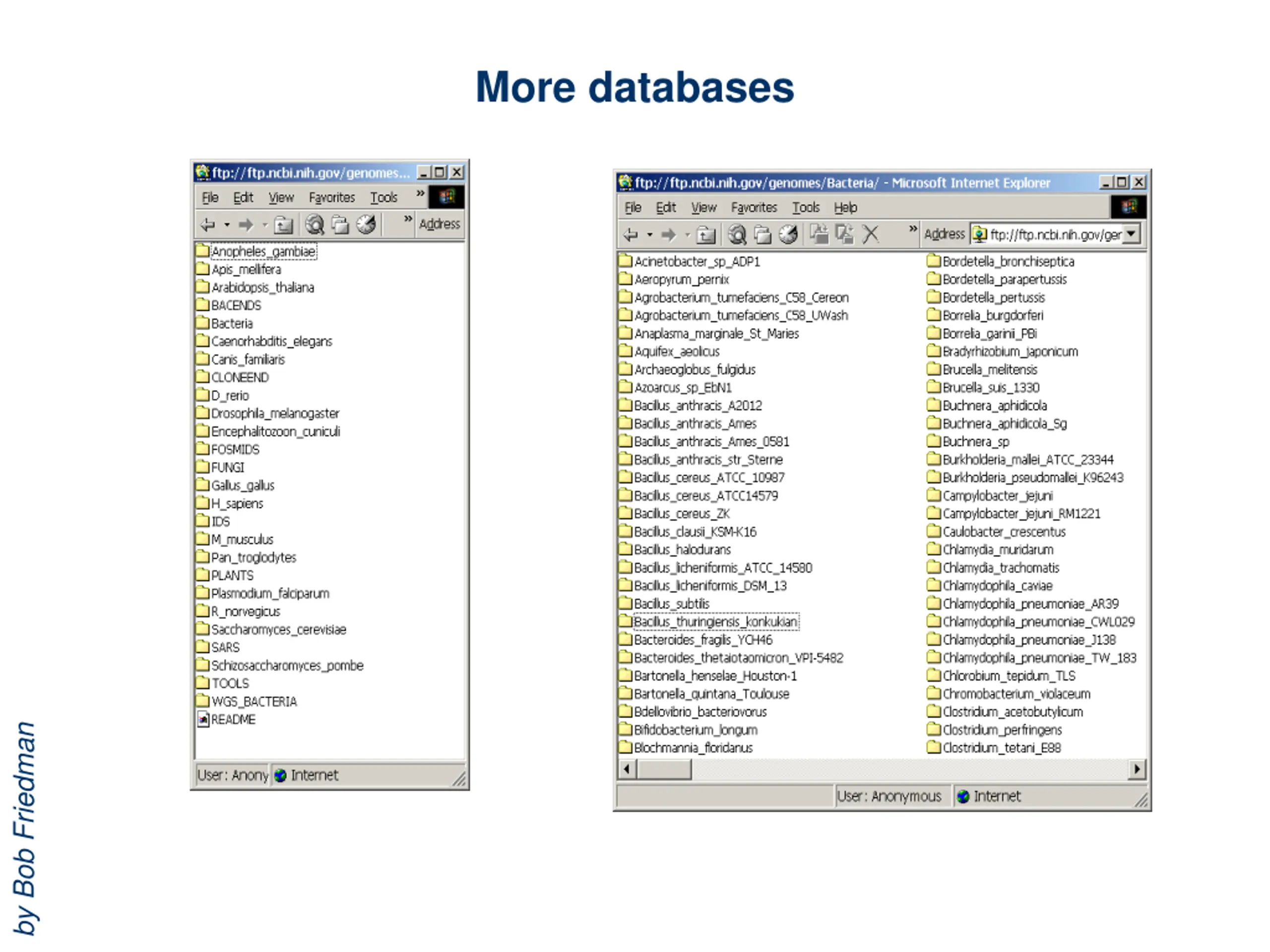Click History icon in Bacteria window toolbar
The width and height of the screenshot is (1270, 952).
point(788,234)
